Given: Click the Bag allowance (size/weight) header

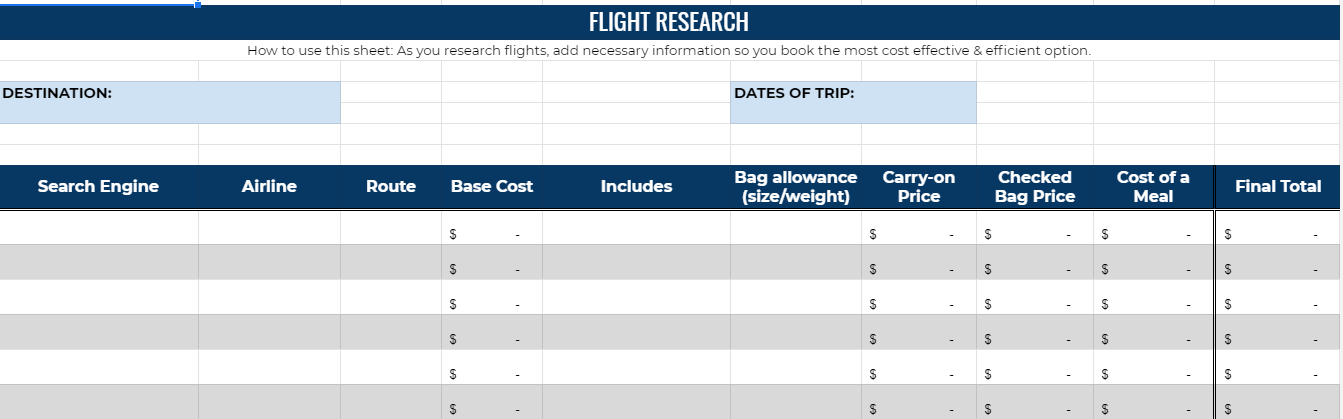Looking at the screenshot, I should [x=795, y=187].
